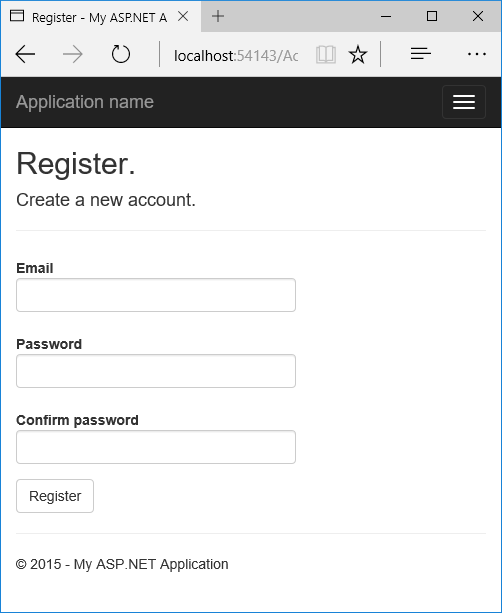Close the Register - My ASP.NET tab
The width and height of the screenshot is (502, 613).
click(183, 16)
